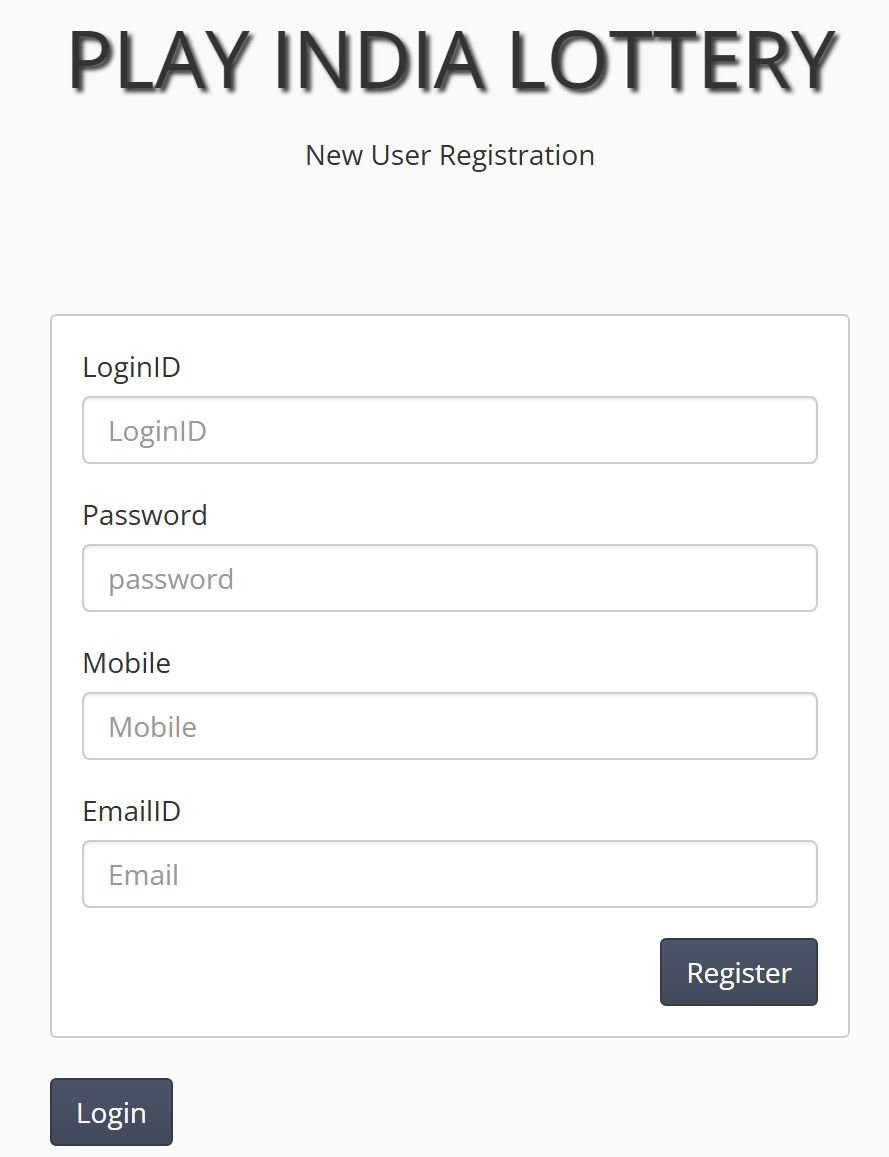The height and width of the screenshot is (1157, 889).
Task: Click the Mobile field label
Action: [x=126, y=663]
